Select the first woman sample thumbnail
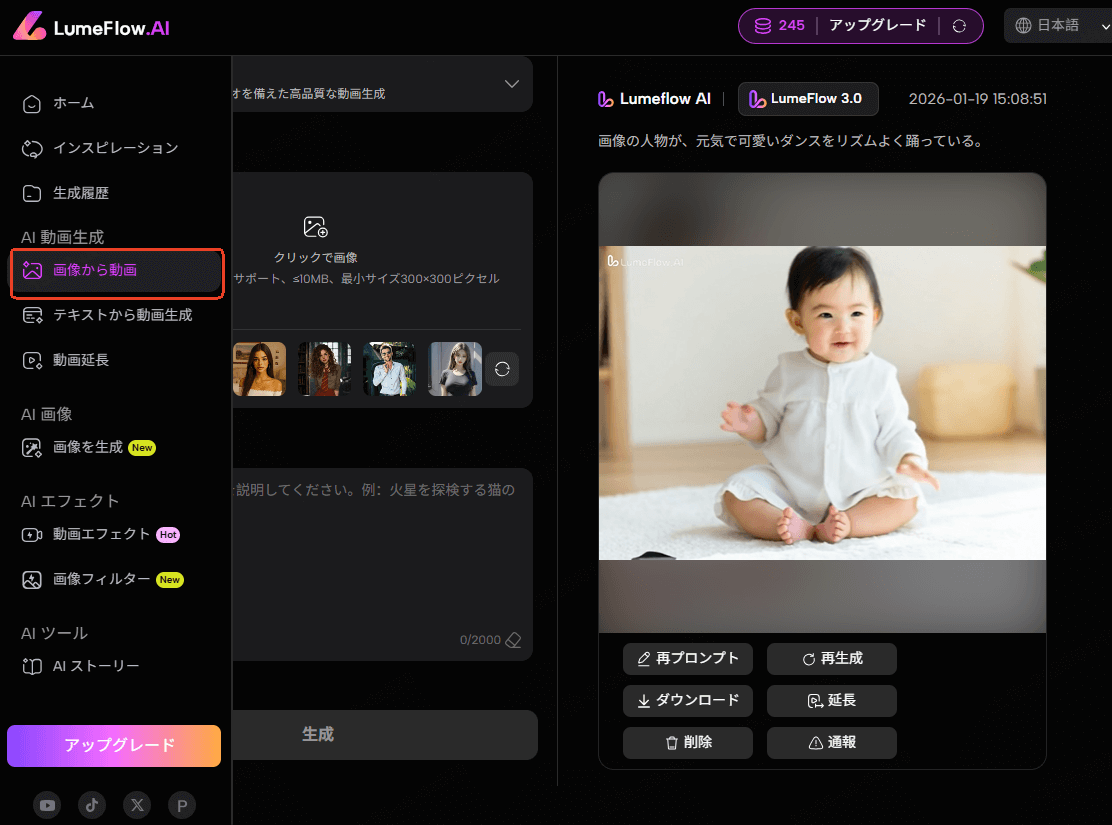The height and width of the screenshot is (825, 1112). point(259,368)
